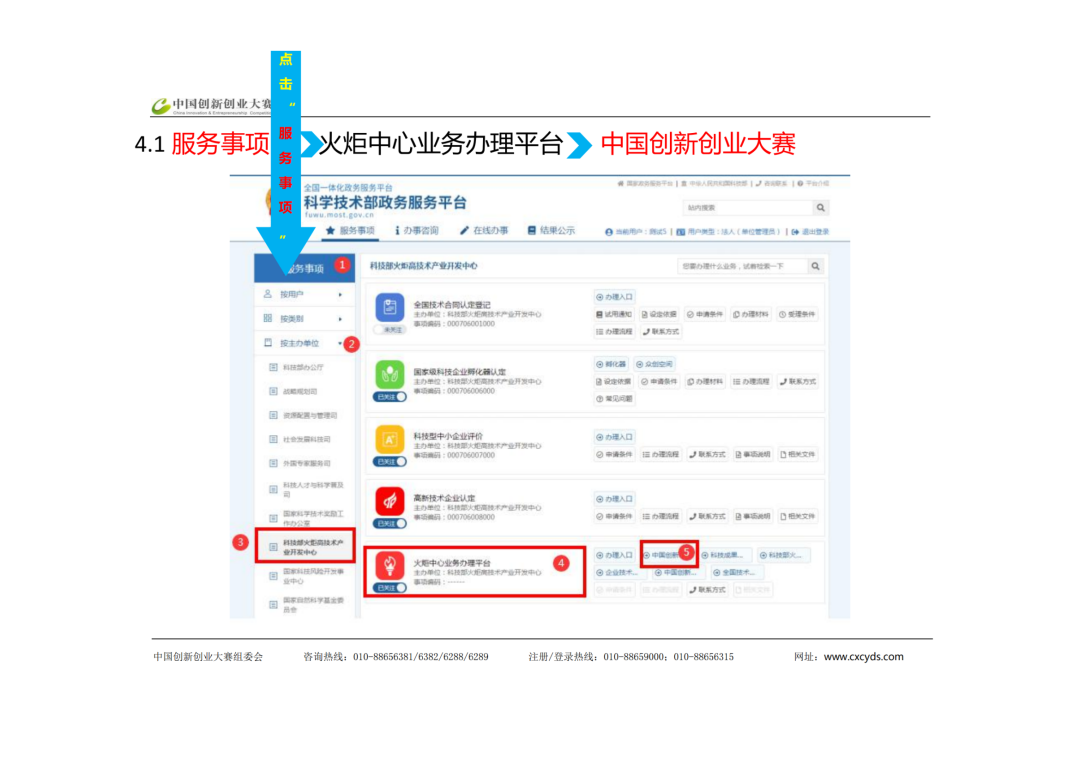Click the blue 全国技术合同认定登记 service icon
This screenshot has width=1080, height=764.
point(389,308)
